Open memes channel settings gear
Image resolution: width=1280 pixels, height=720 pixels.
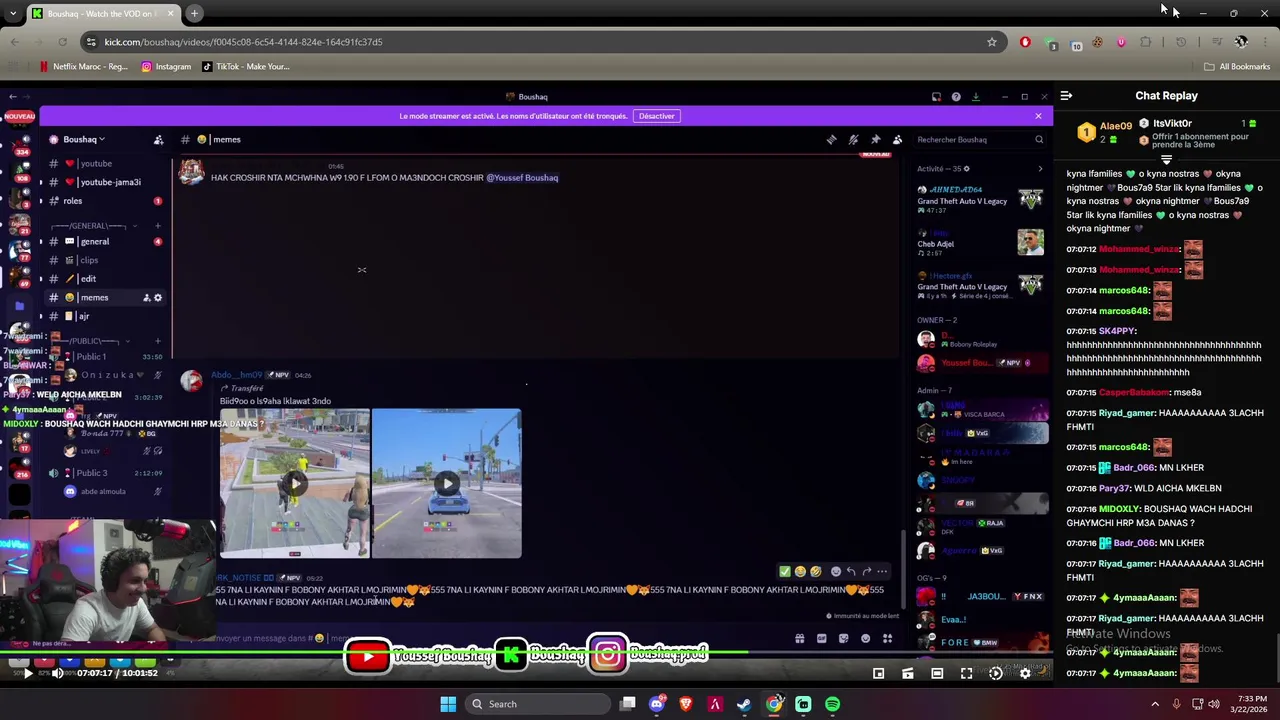pos(158,298)
